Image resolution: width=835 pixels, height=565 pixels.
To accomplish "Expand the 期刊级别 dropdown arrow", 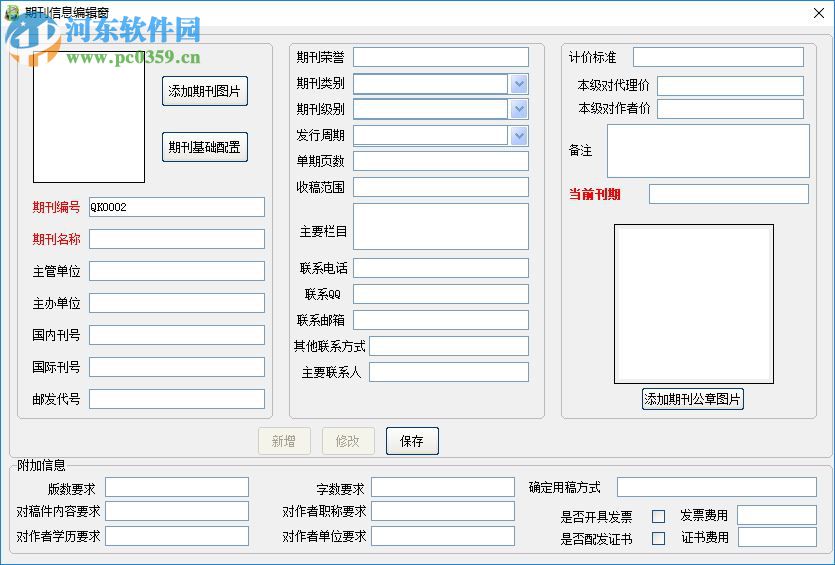I will 519,109.
